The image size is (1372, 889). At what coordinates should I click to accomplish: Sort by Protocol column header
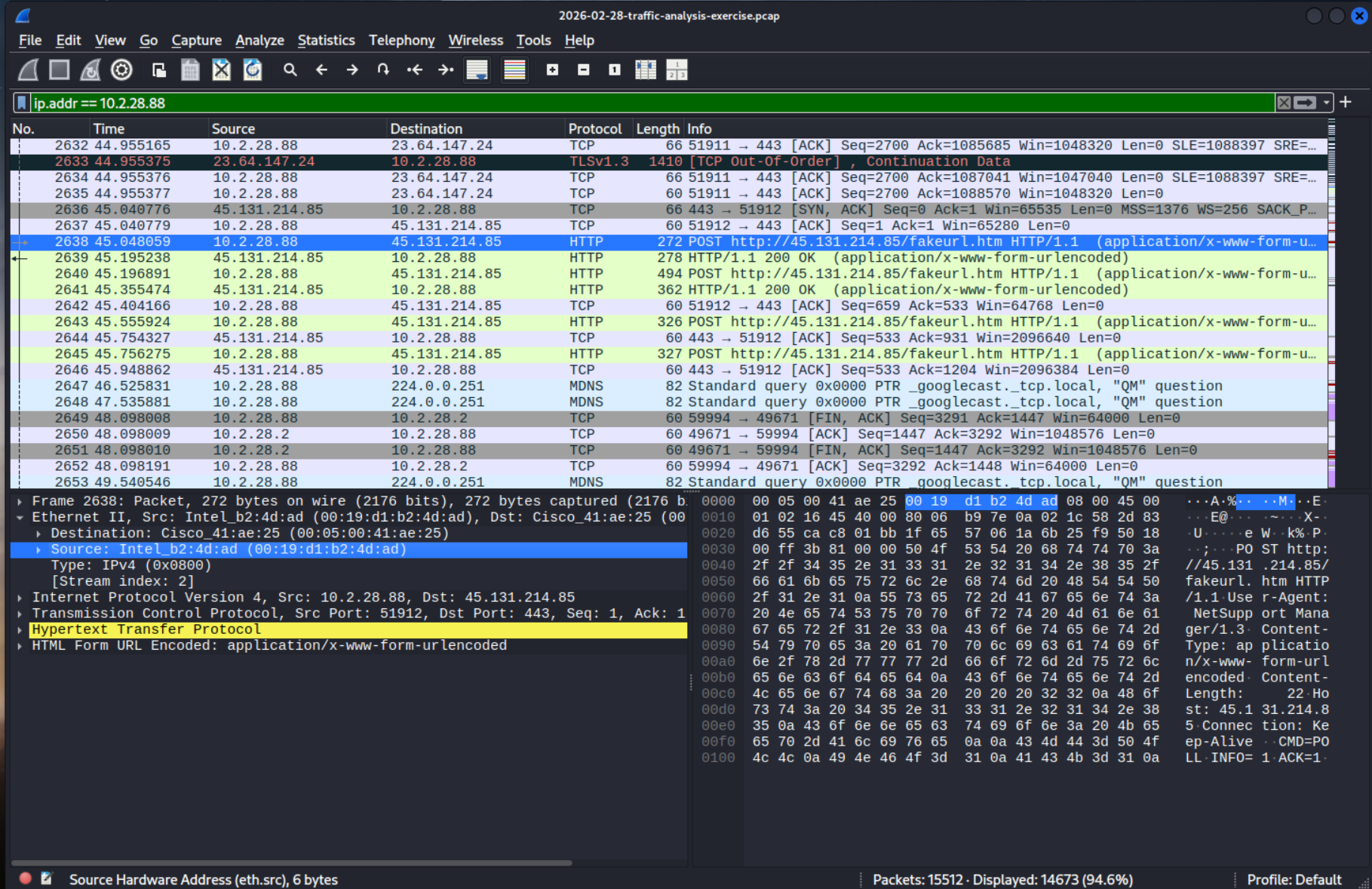coord(599,128)
